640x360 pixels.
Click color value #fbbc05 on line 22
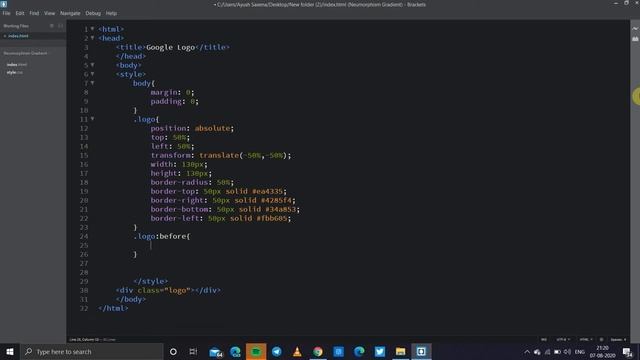coord(272,218)
